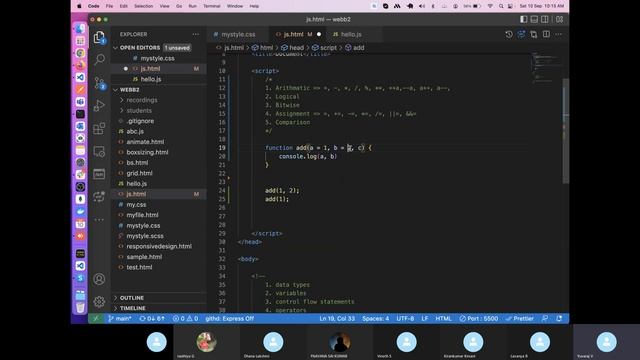Open the Extensions view
This screenshot has height=360, width=640.
tap(99, 129)
